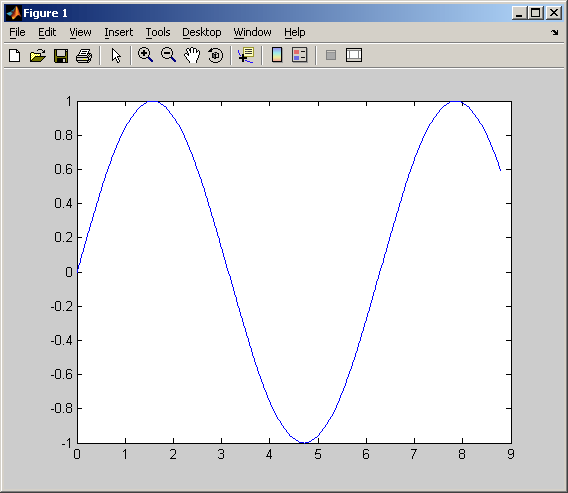Enable the Rotate 3D tool
The height and width of the screenshot is (493, 568).
point(216,55)
